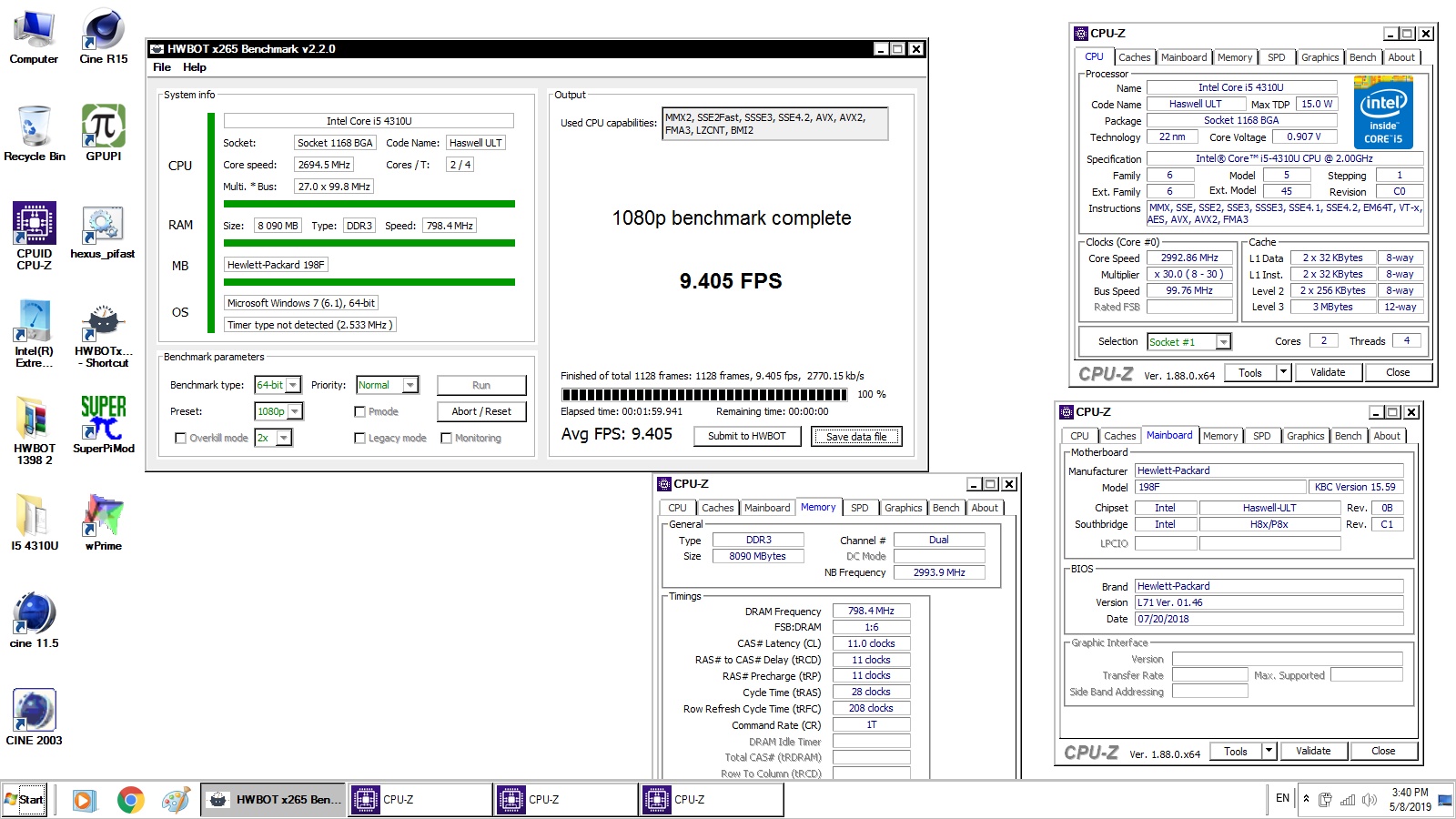Open the Socket #1 selection dropdown
The height and width of the screenshot is (819, 1456).
click(1223, 341)
